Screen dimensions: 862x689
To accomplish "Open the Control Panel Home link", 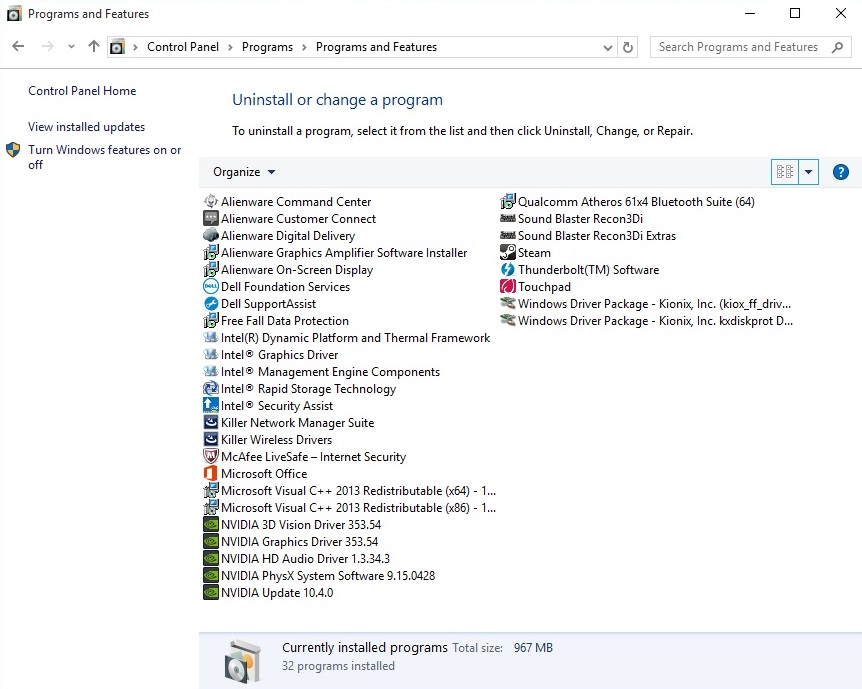I will [82, 91].
